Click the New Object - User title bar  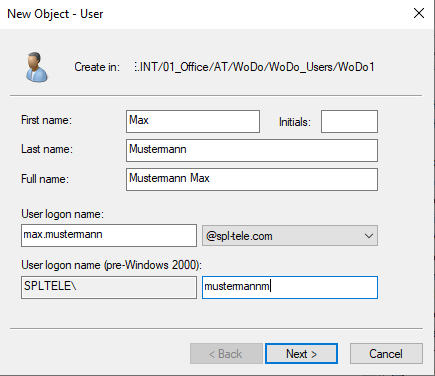(x=200, y=14)
